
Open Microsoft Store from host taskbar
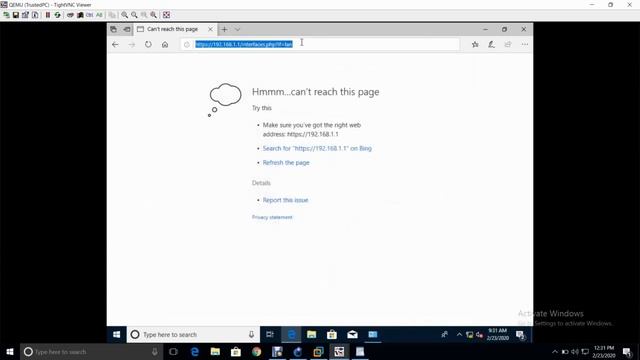[236, 352]
